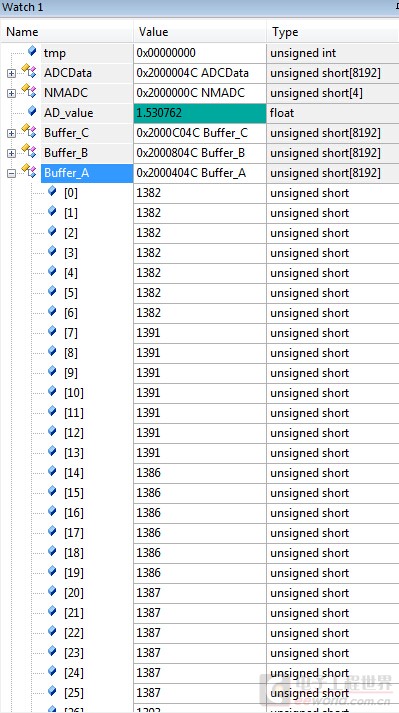Select the highlighted AD_value value 1.530762
The image size is (399, 713).
200,113
